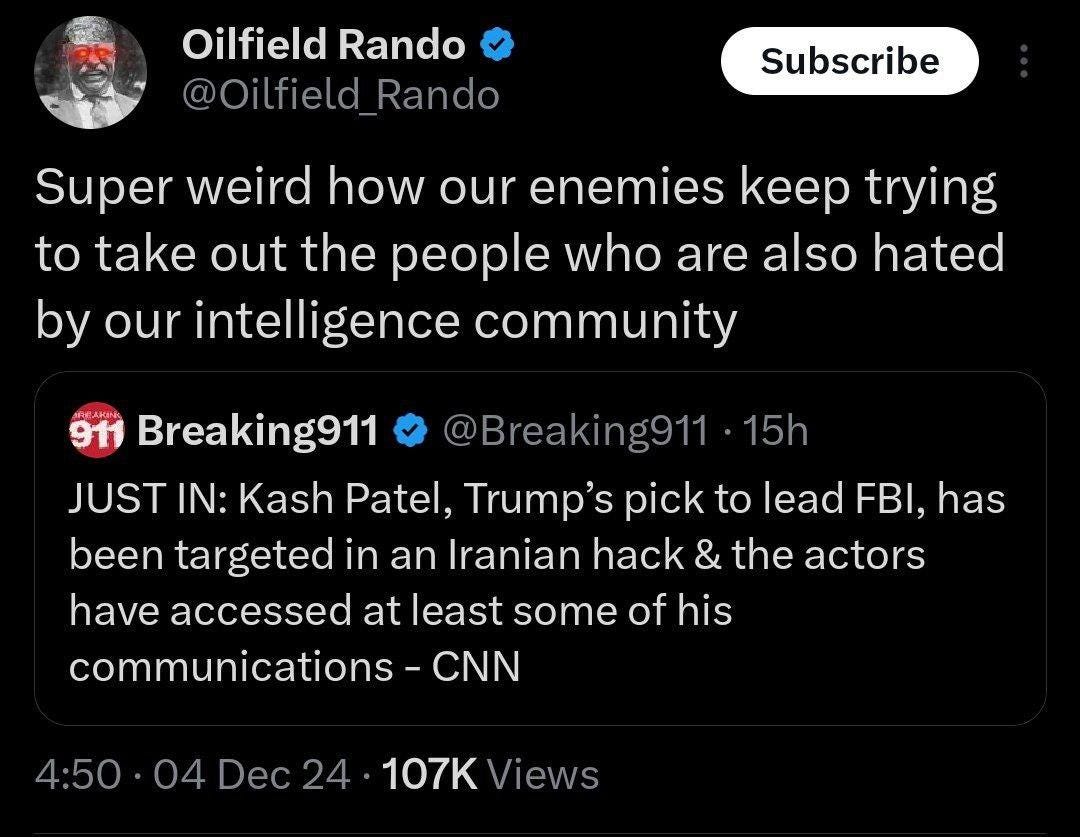
Task: Click the CNN mention in quoted tweet
Action: click(476, 667)
